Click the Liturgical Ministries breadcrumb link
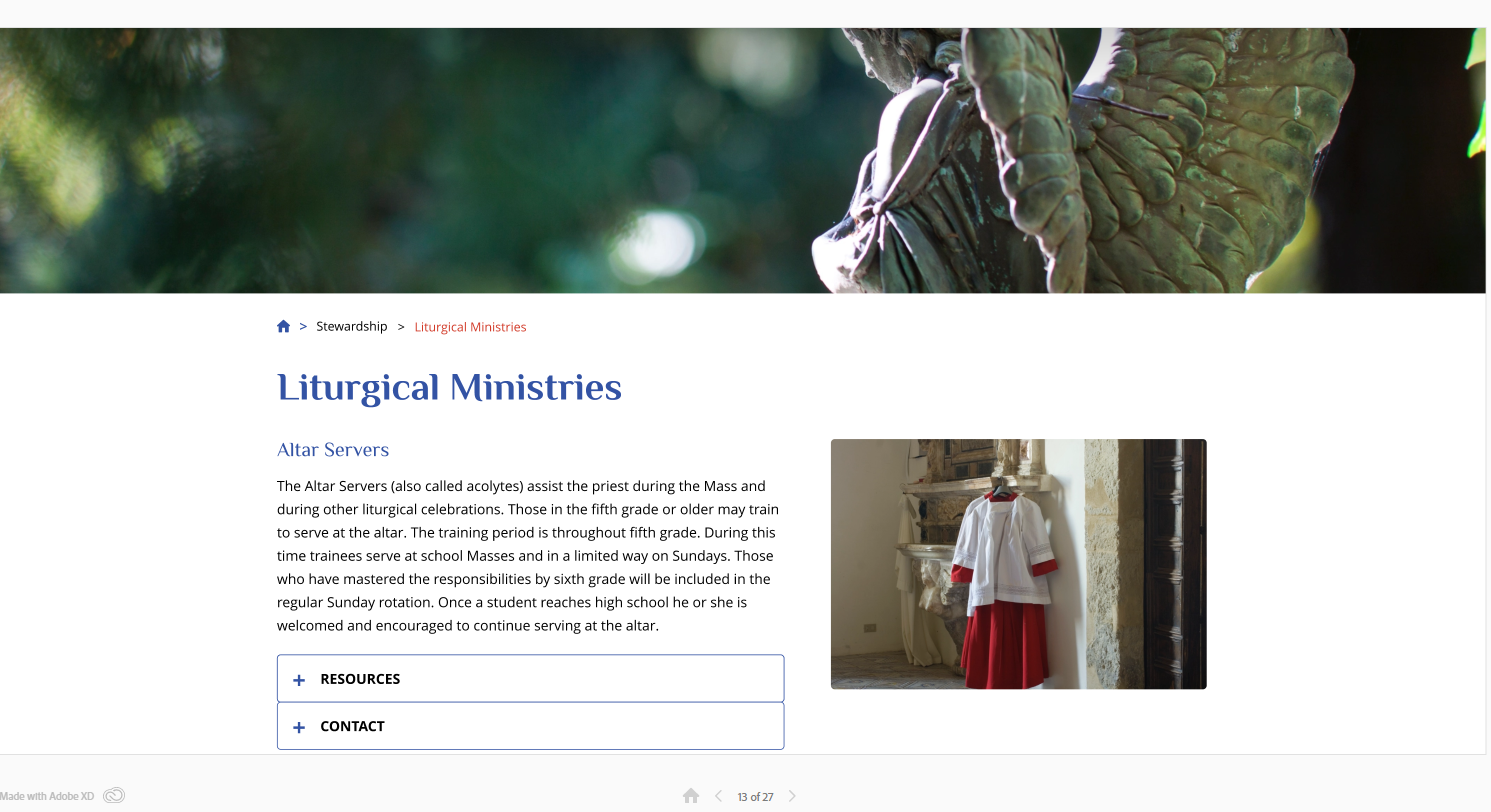 (x=470, y=327)
